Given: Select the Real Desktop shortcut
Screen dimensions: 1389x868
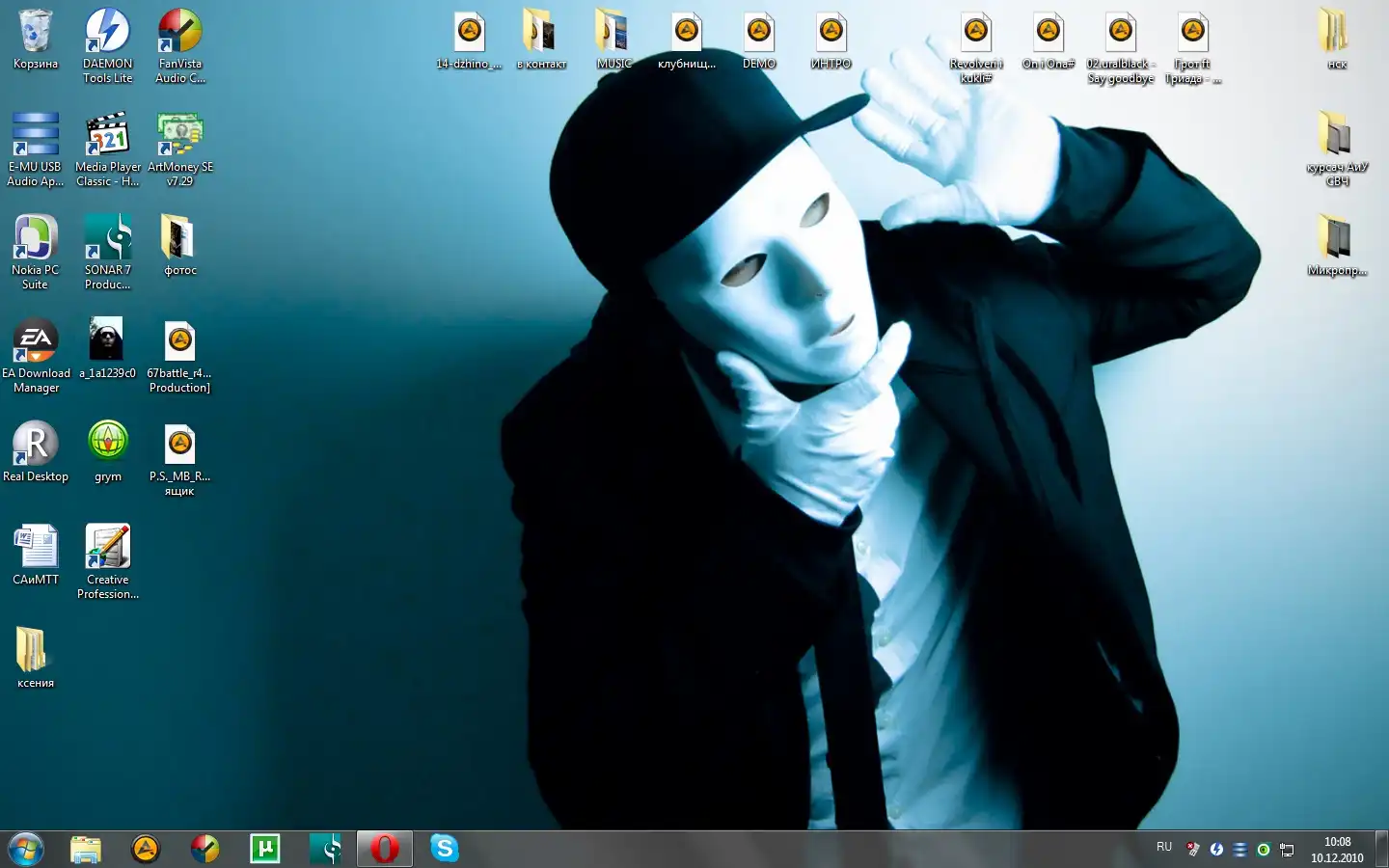Looking at the screenshot, I should pos(36,447).
